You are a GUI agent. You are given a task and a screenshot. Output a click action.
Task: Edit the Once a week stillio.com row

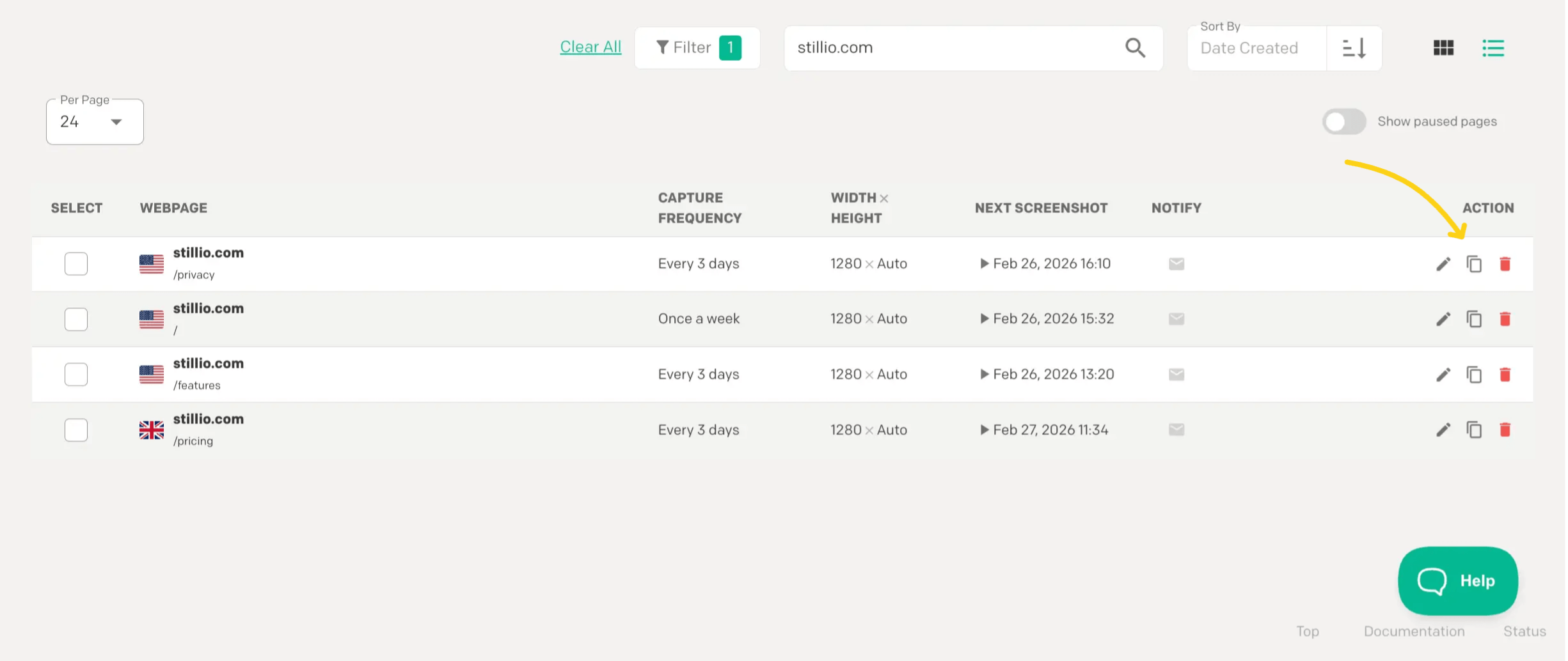1443,318
